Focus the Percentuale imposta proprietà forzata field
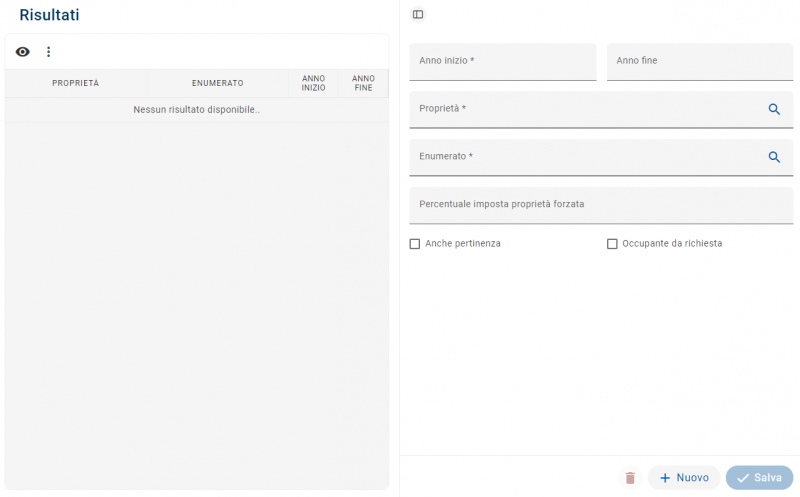This screenshot has height=497, width=800. (600, 205)
